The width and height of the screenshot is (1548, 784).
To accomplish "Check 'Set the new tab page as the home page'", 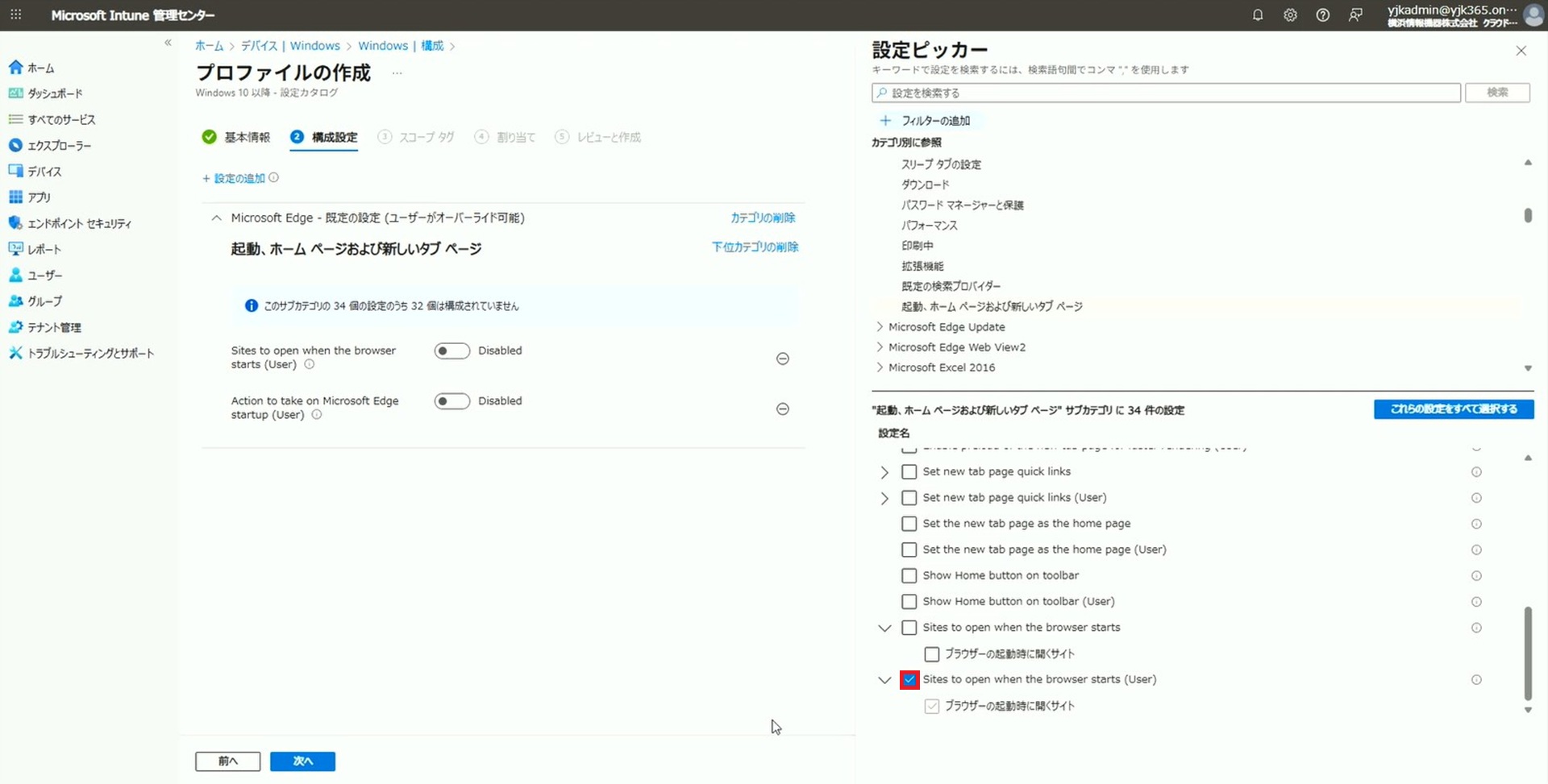I will pyautogui.click(x=909, y=524).
